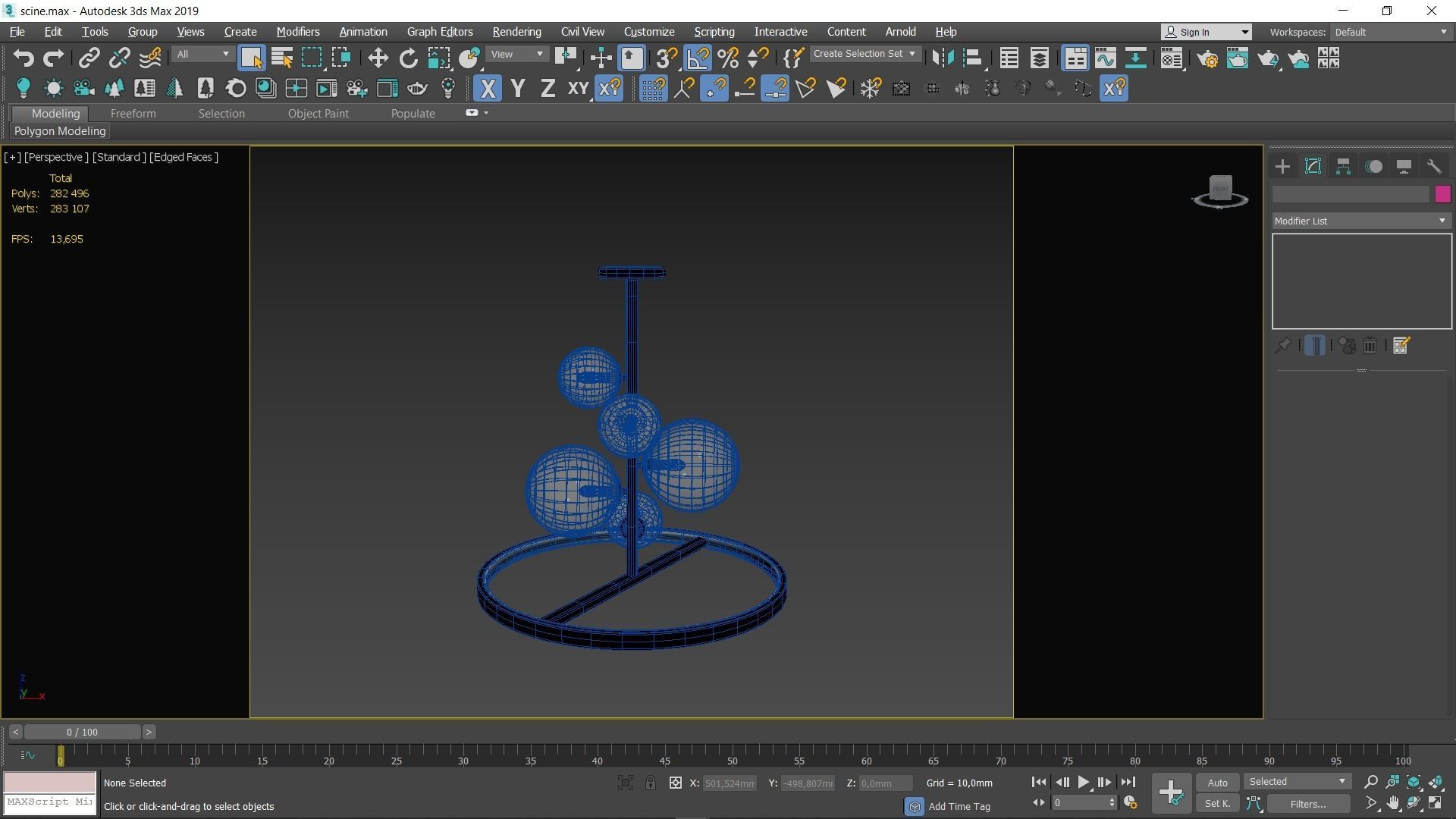The width and height of the screenshot is (1456, 819).
Task: Open the Graph Editors menu
Action: [x=440, y=32]
